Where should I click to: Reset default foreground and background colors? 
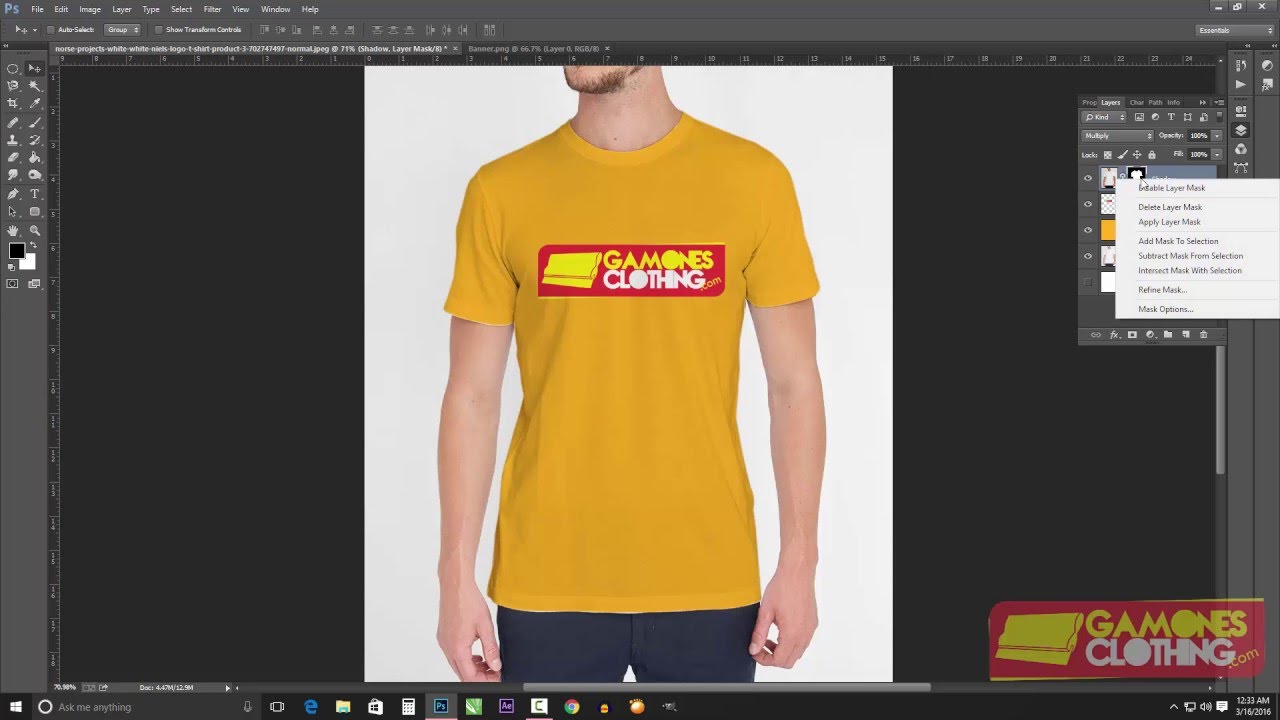[x=12, y=266]
